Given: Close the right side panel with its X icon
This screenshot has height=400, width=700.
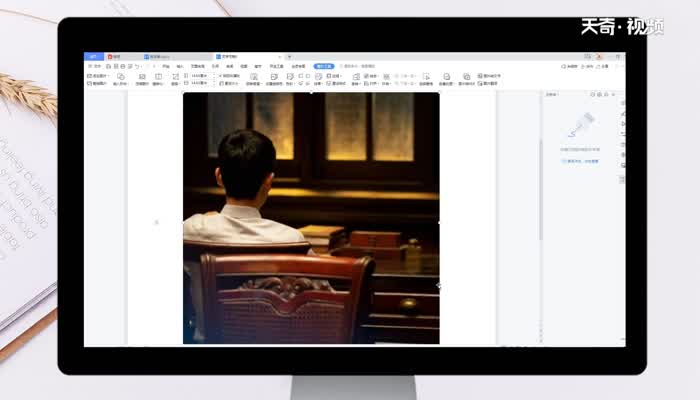Looking at the screenshot, I should (x=614, y=95).
